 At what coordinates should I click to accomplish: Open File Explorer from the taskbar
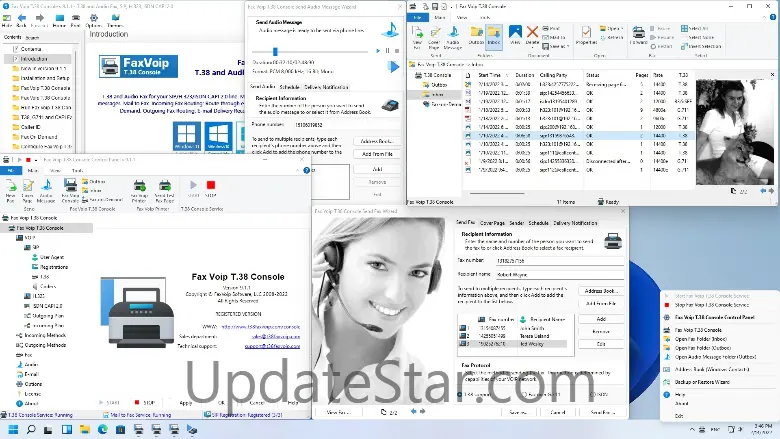[x=85, y=429]
